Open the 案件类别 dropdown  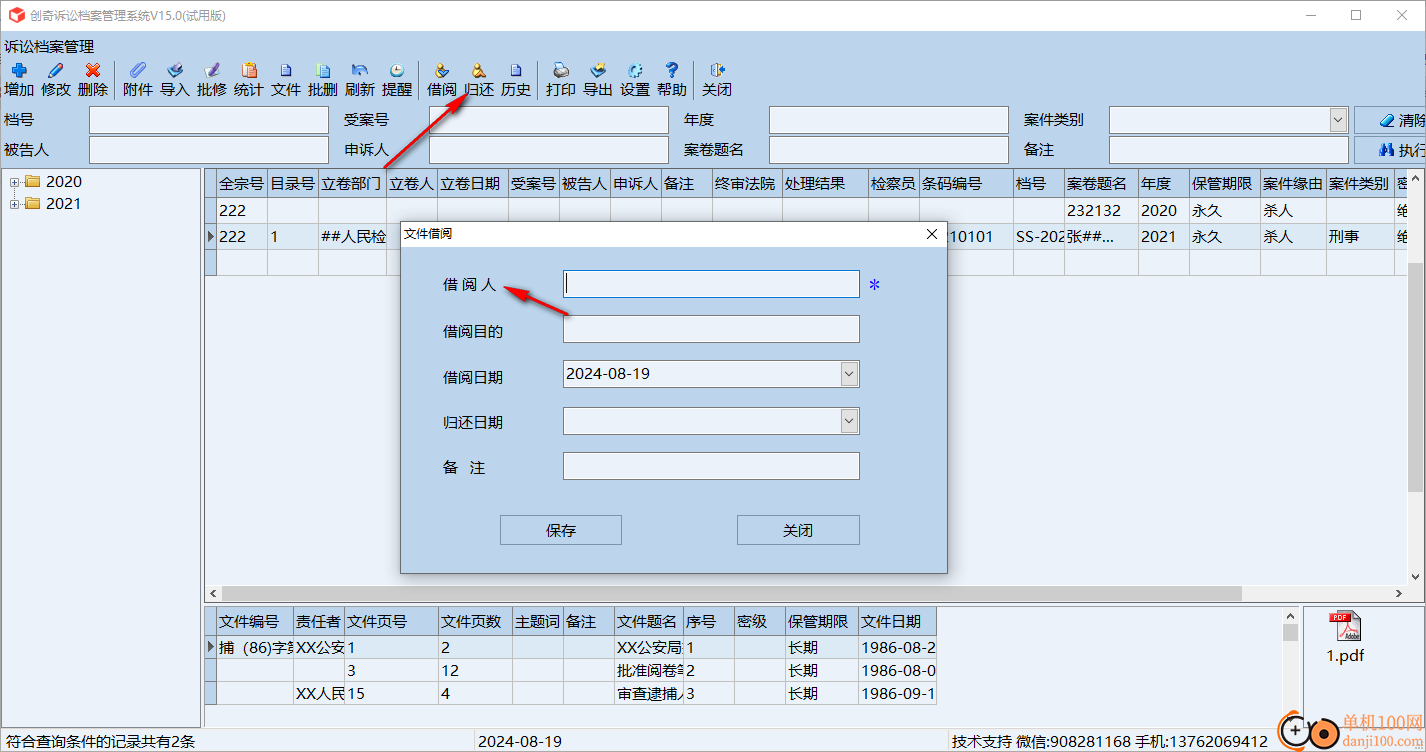point(1338,120)
